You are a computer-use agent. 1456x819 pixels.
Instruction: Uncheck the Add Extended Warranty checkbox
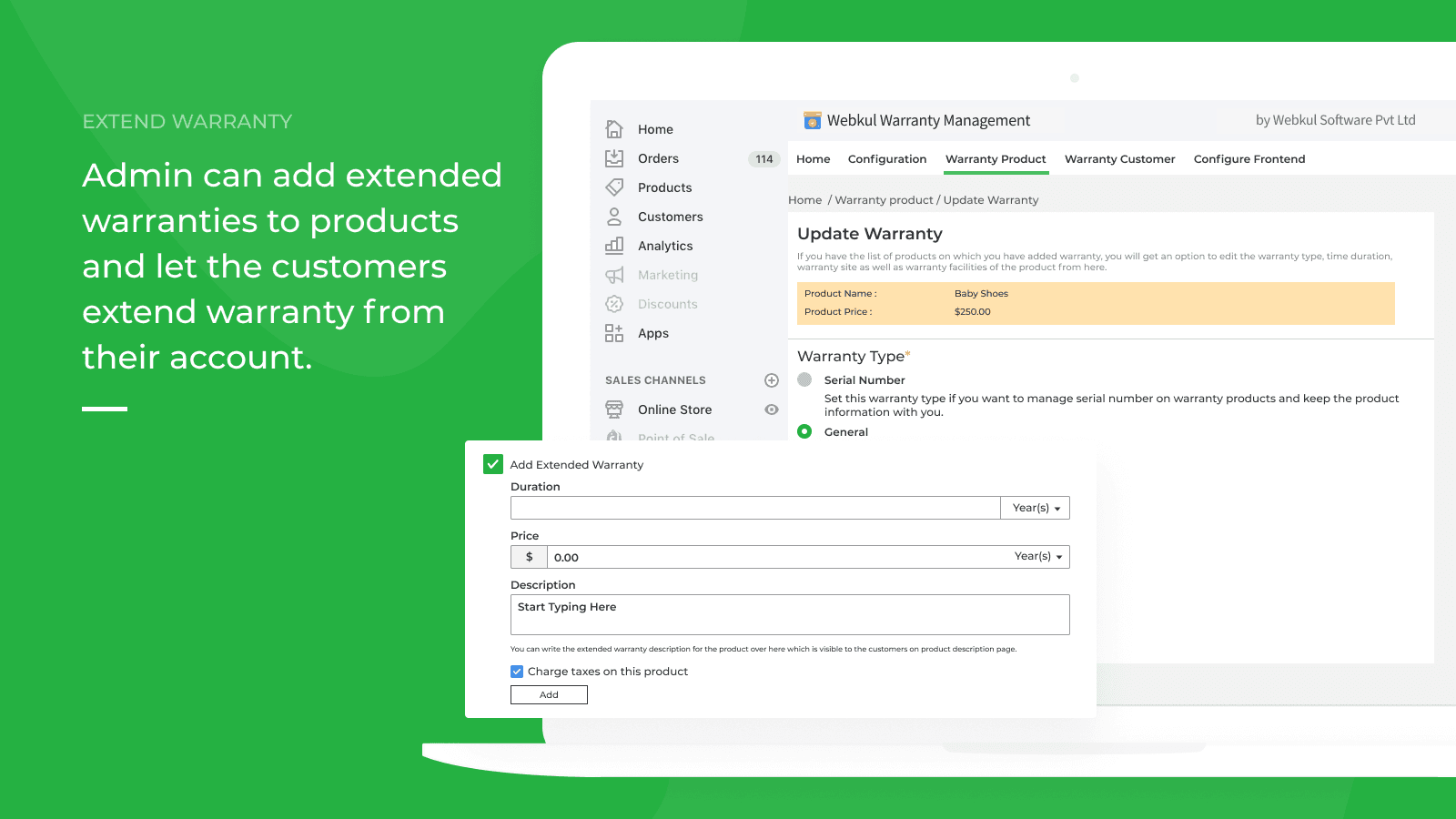tap(493, 464)
